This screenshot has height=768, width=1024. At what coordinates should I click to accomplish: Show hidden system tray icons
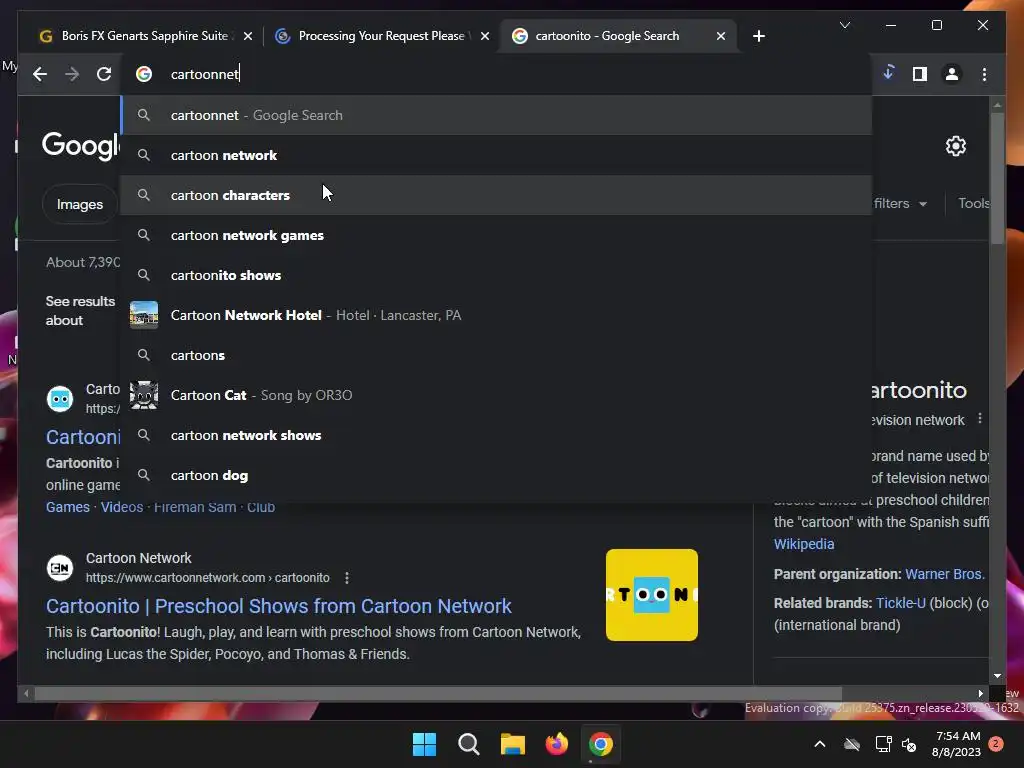(820, 744)
